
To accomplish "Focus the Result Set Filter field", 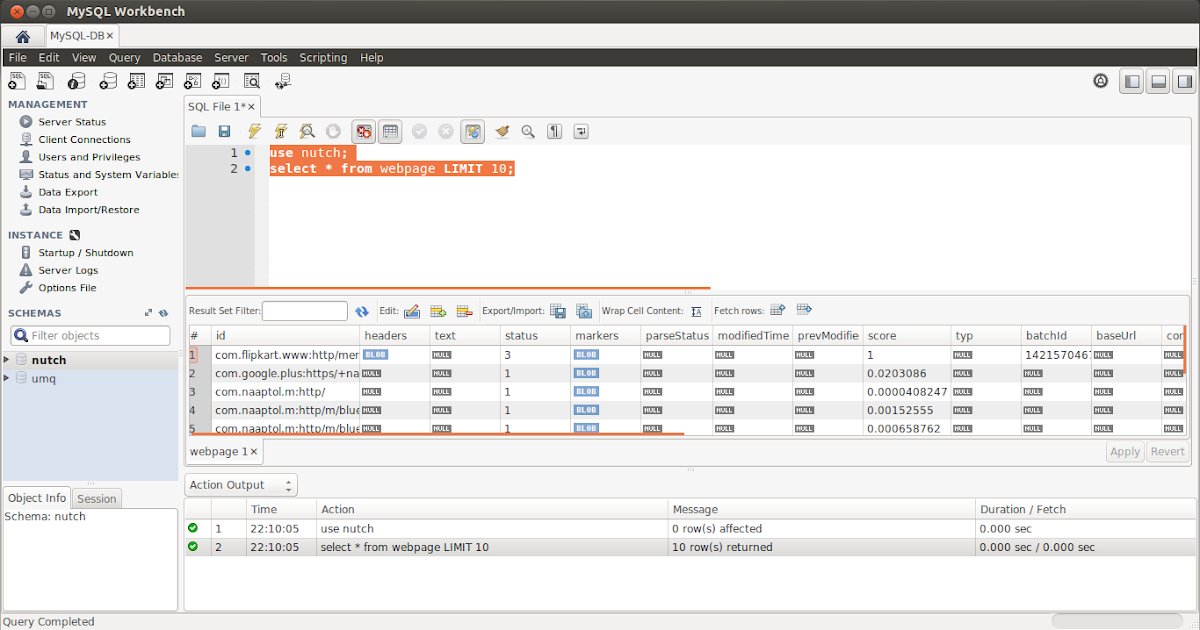I will (305, 311).
